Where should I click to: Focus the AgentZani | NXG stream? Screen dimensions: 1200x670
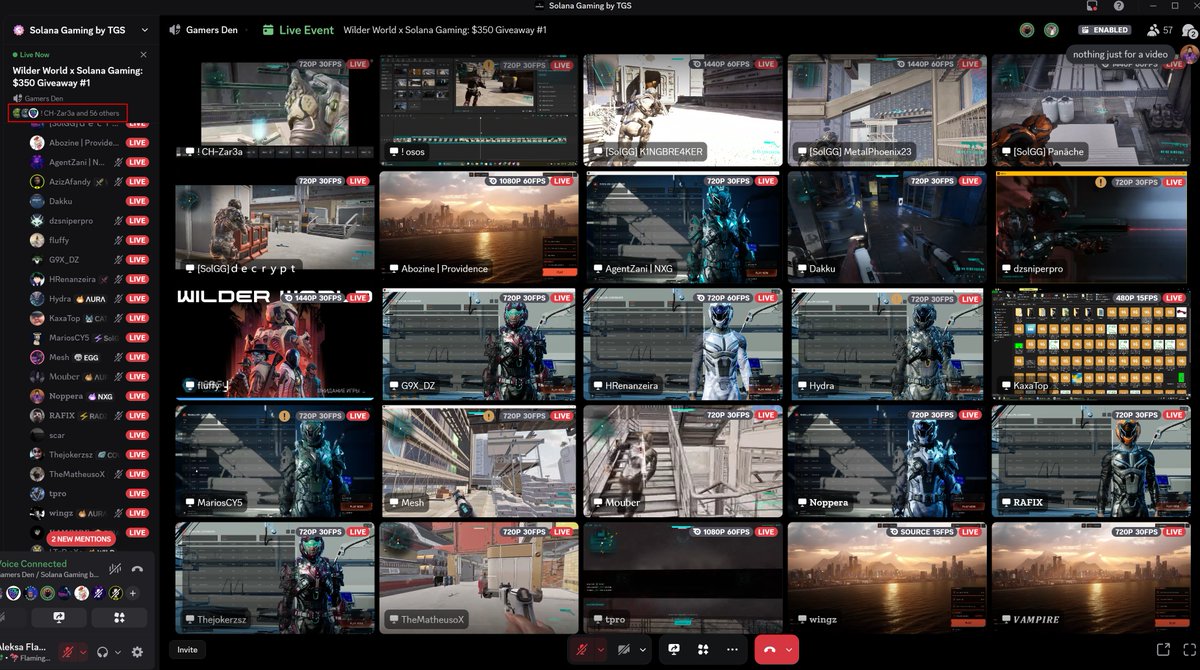coord(683,225)
